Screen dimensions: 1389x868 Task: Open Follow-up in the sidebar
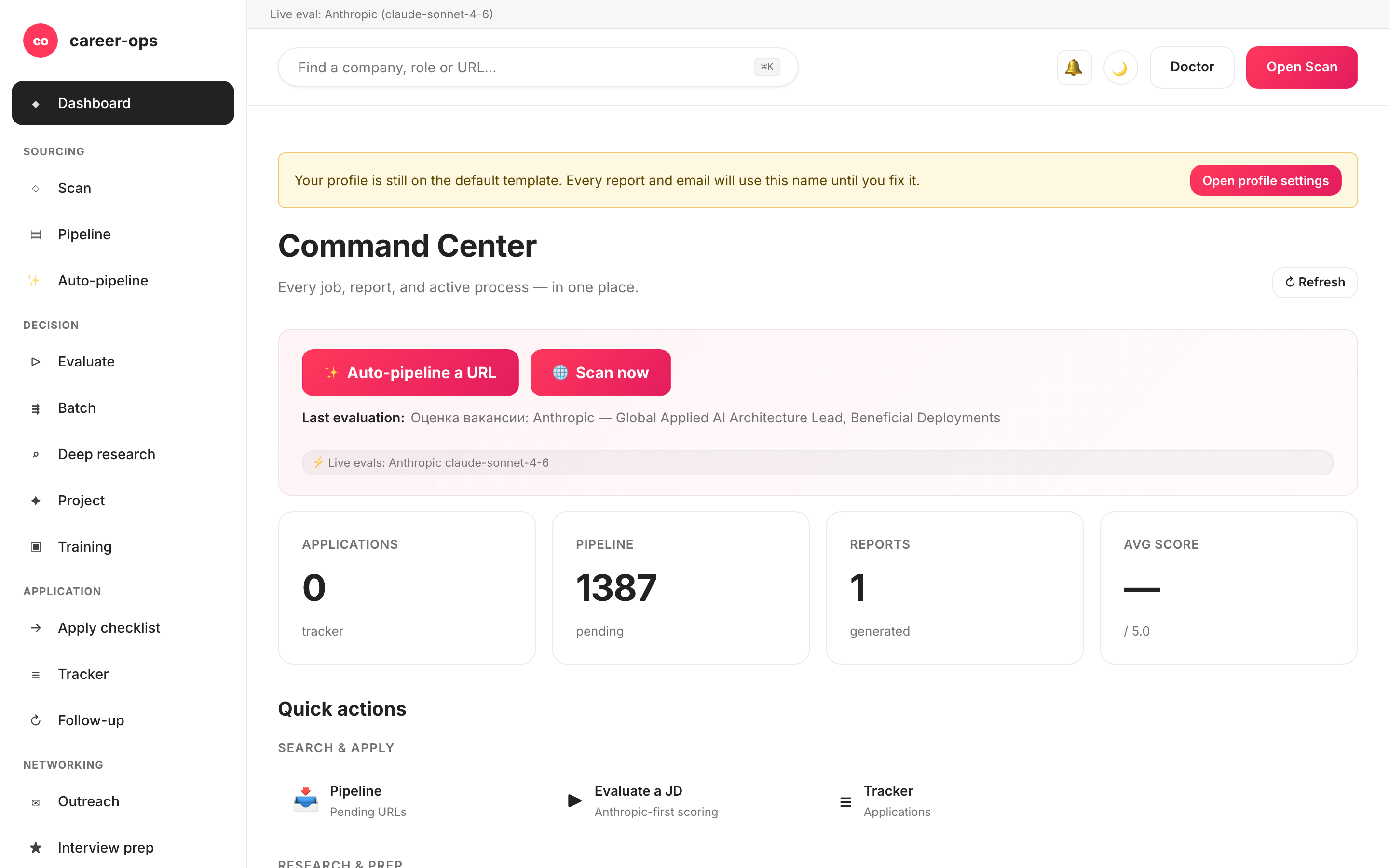point(123,720)
